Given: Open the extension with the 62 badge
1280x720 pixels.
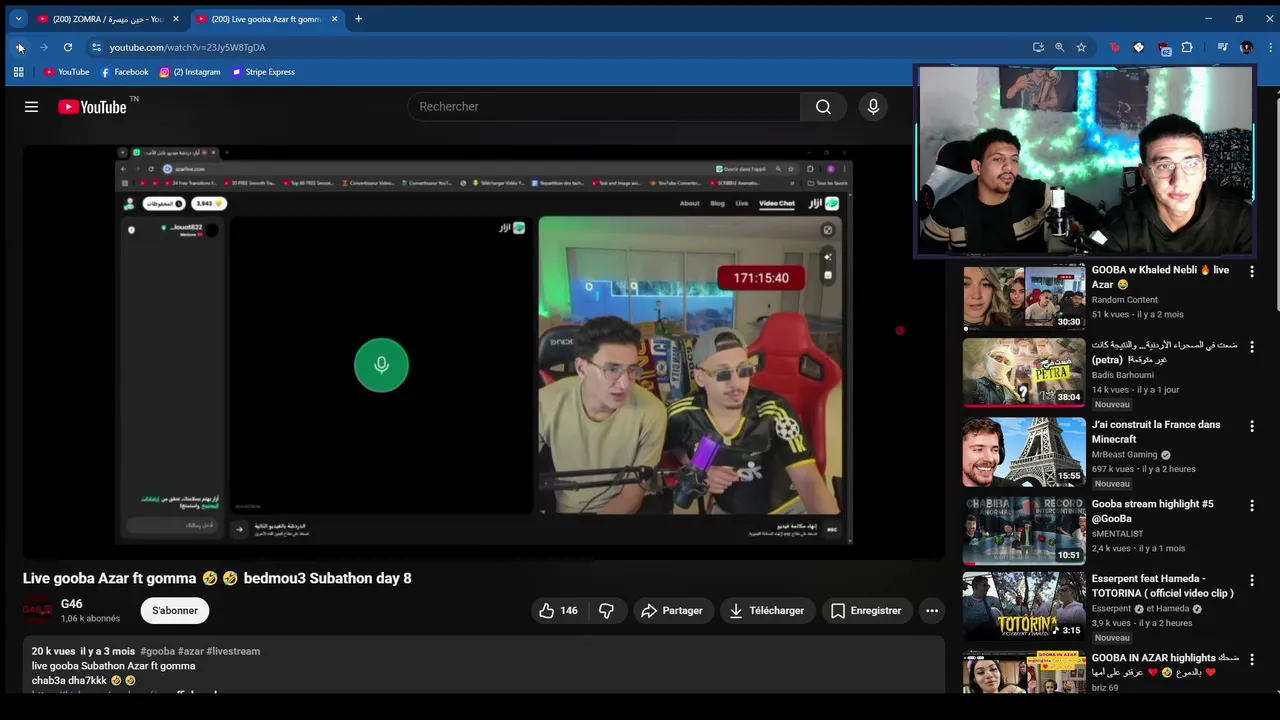Looking at the screenshot, I should (1163, 48).
